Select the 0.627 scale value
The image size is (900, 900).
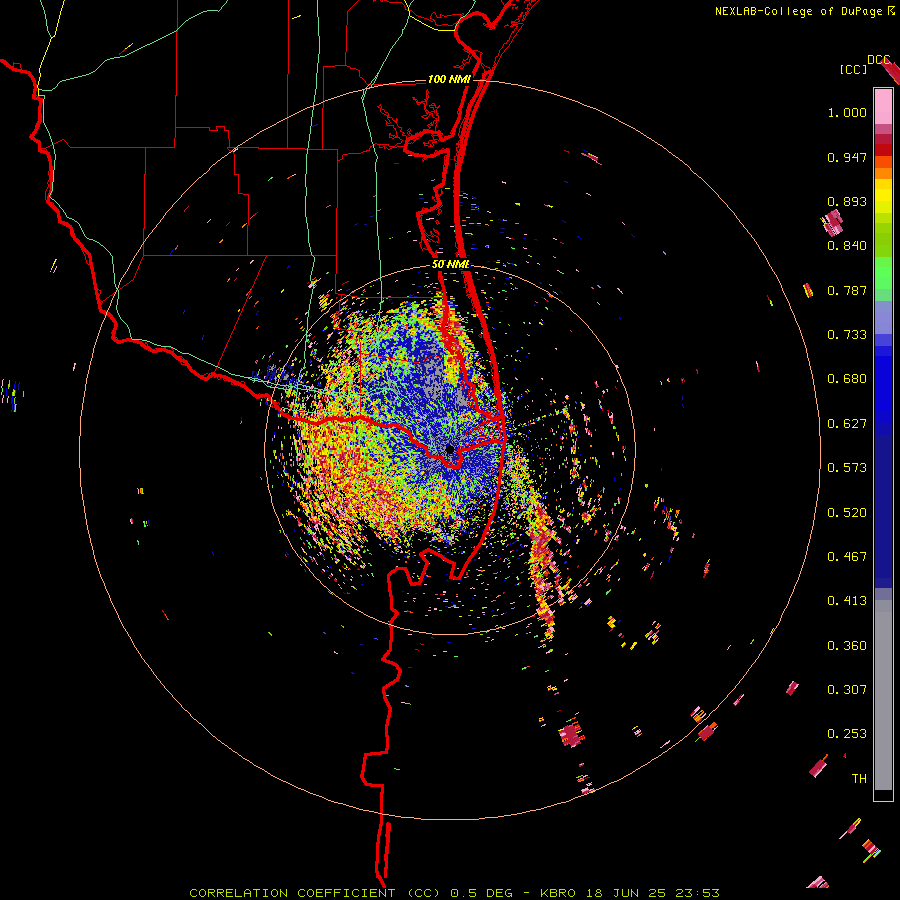[x=847, y=424]
